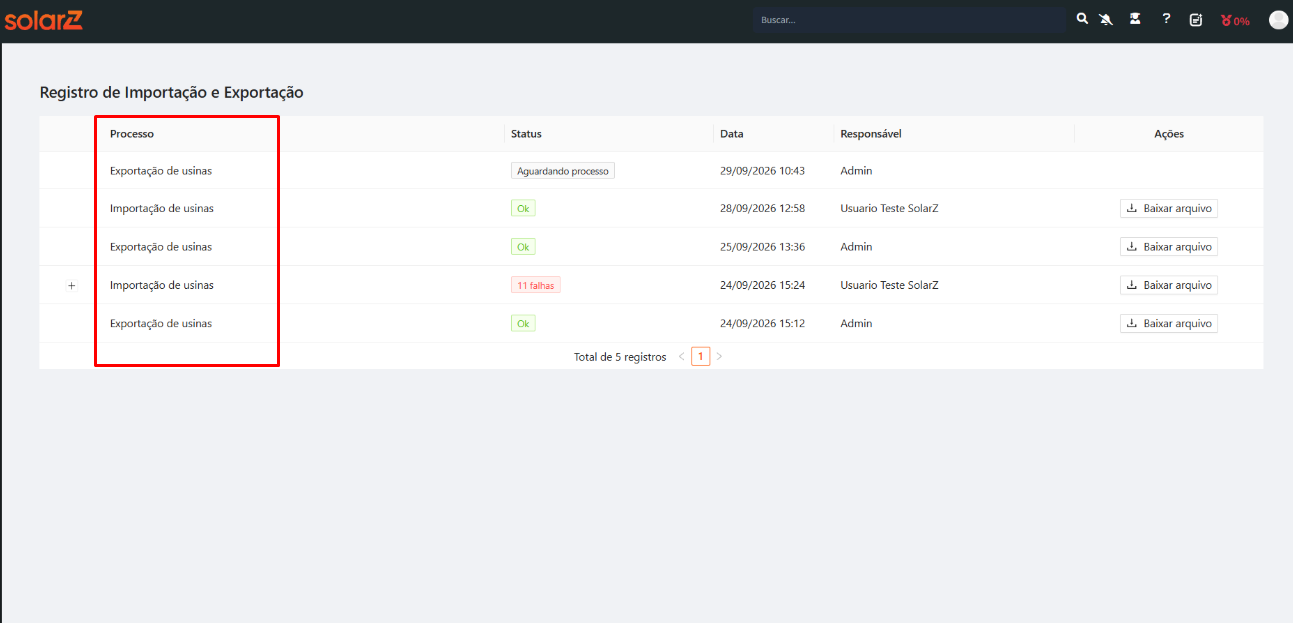Expand the 11 falhas import row
Image resolution: width=1293 pixels, height=623 pixels.
71,286
